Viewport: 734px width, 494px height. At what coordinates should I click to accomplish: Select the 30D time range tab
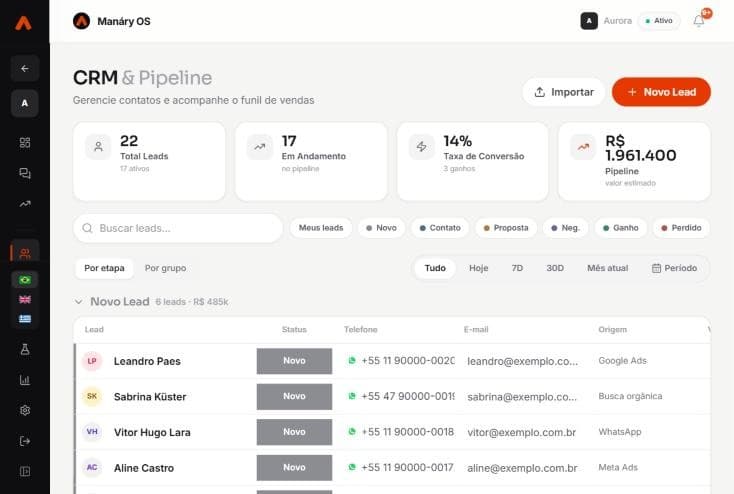pos(555,268)
